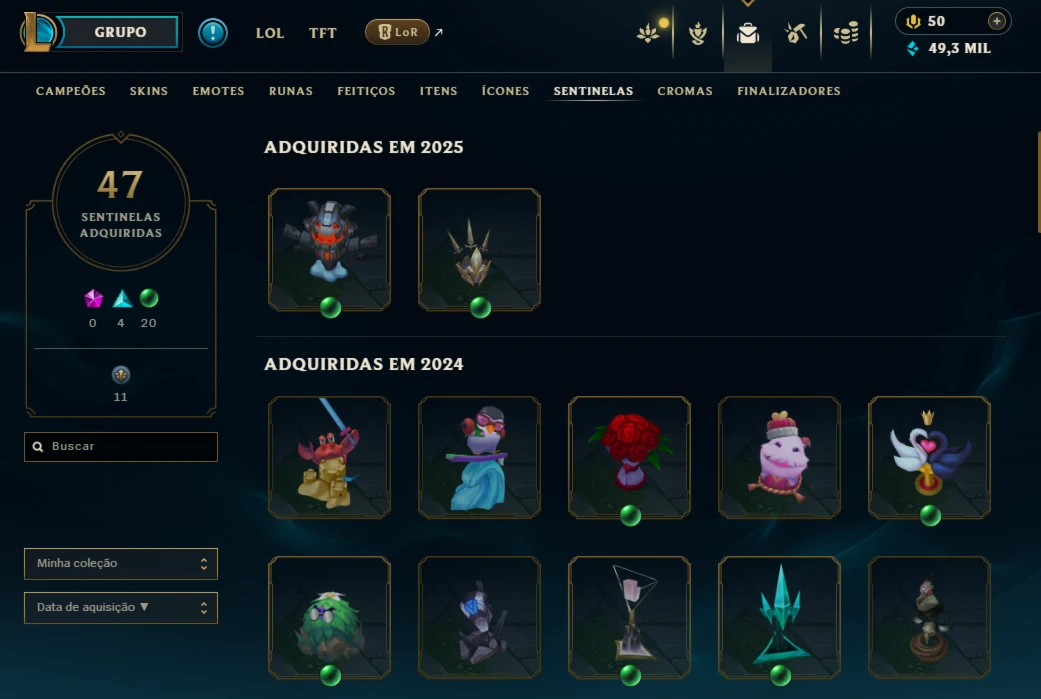Screen dimensions: 1041x699
Task: Open the Store coins icon
Action: pyautogui.click(x=846, y=33)
